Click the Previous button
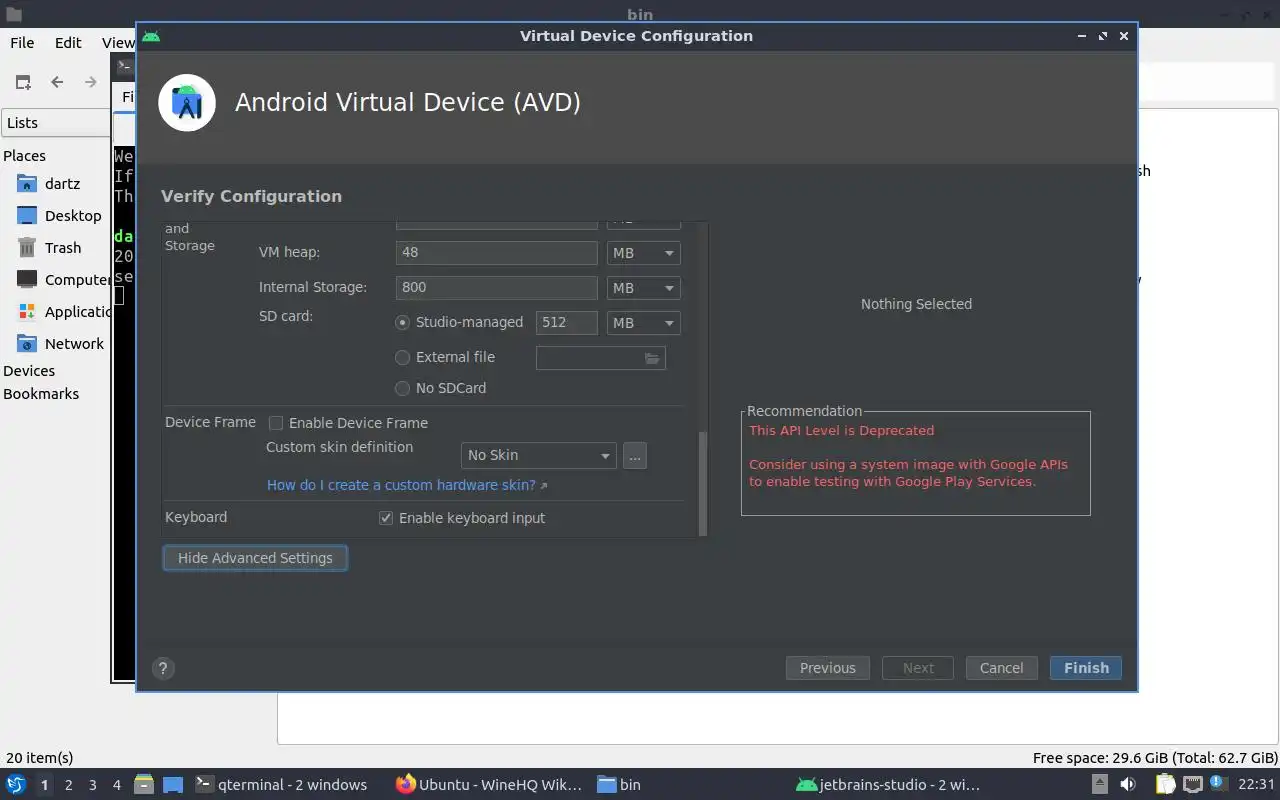 [x=828, y=669]
